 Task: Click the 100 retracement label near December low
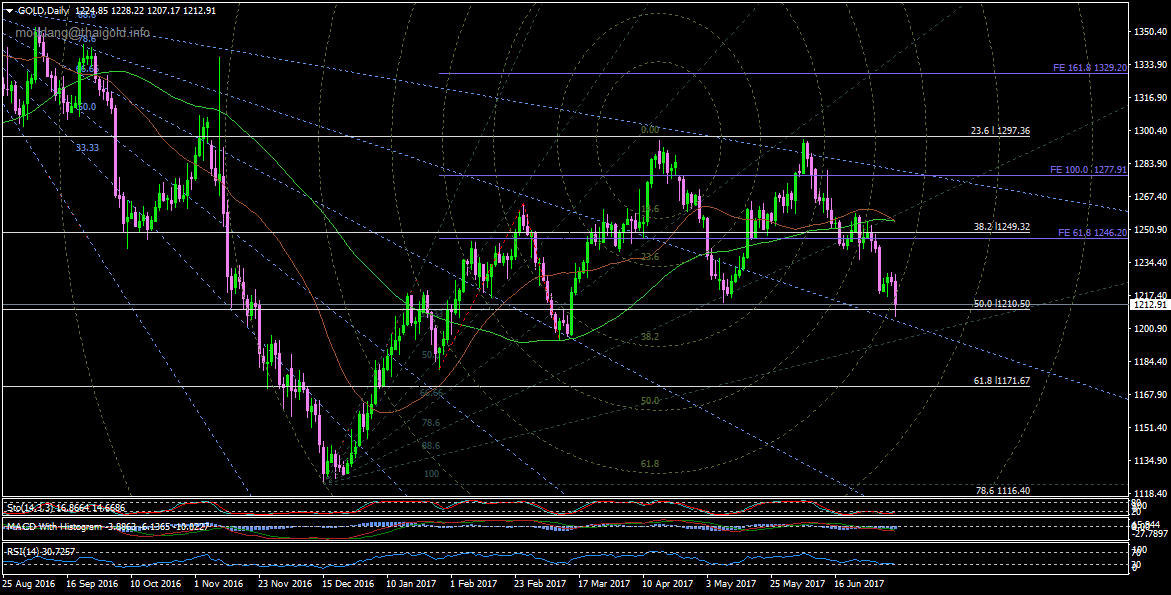tap(432, 473)
